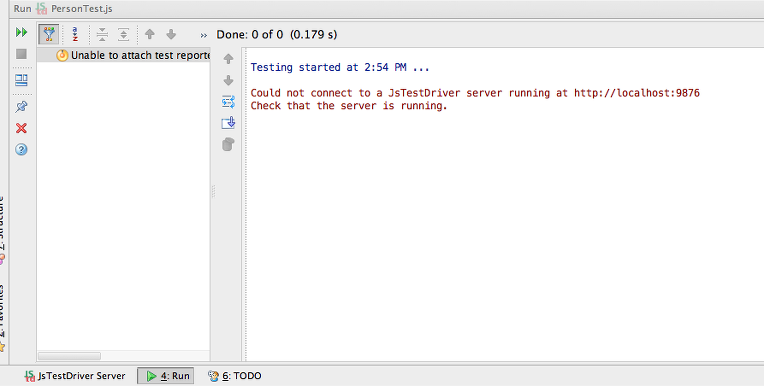Open help via the blue question mark icon

21,149
